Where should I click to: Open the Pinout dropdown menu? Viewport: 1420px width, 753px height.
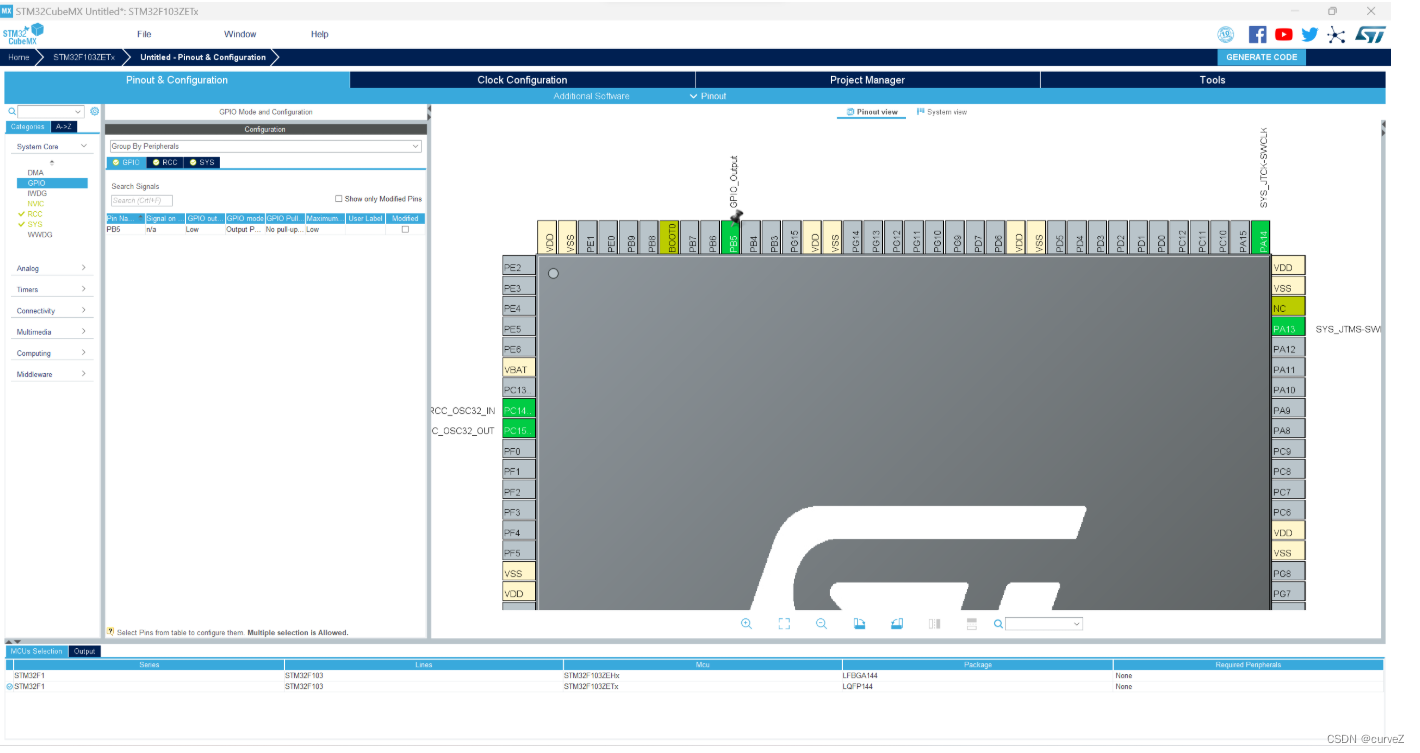click(708, 96)
